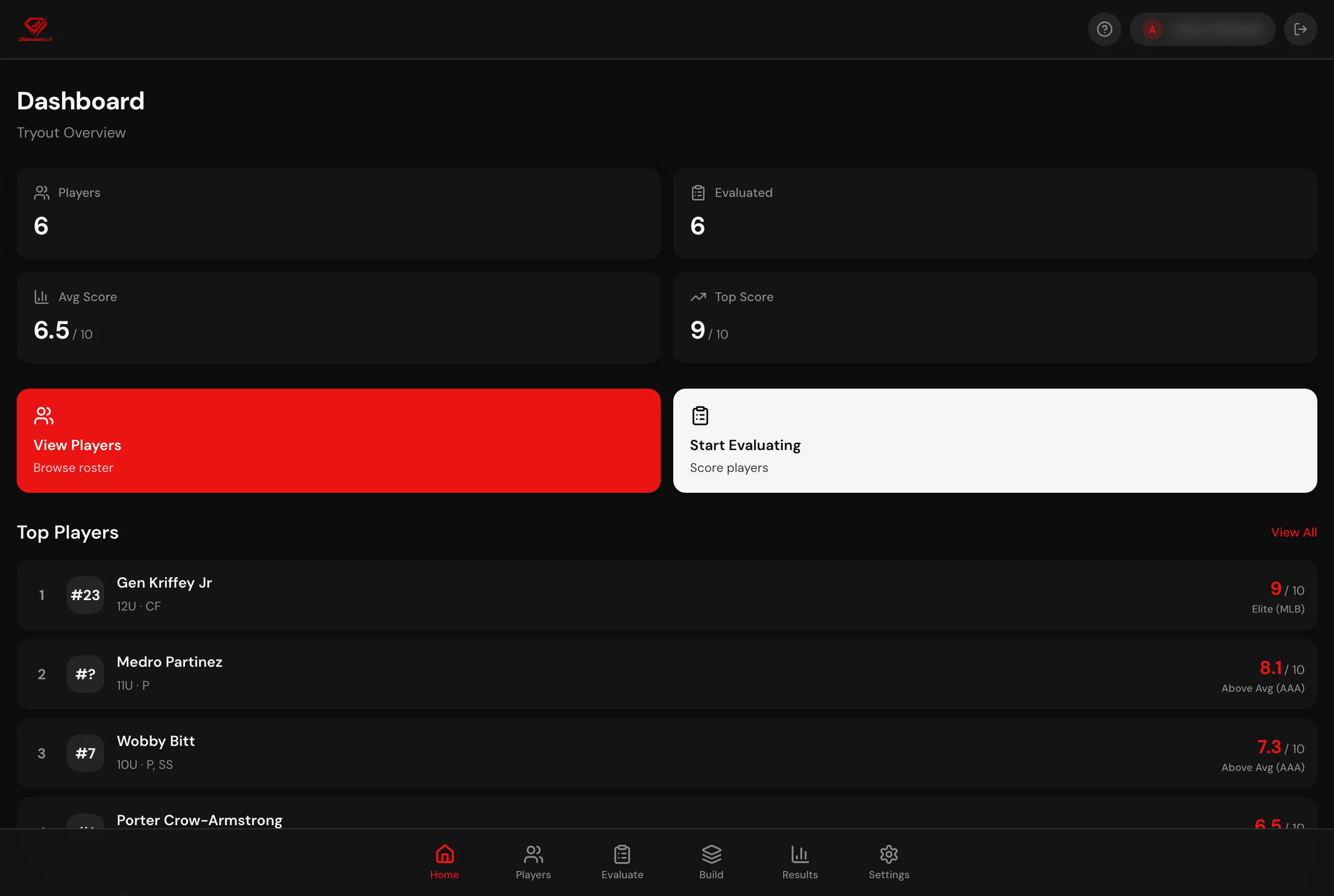Viewport: 1334px width, 896px height.
Task: Open the Build tab label
Action: (x=712, y=875)
